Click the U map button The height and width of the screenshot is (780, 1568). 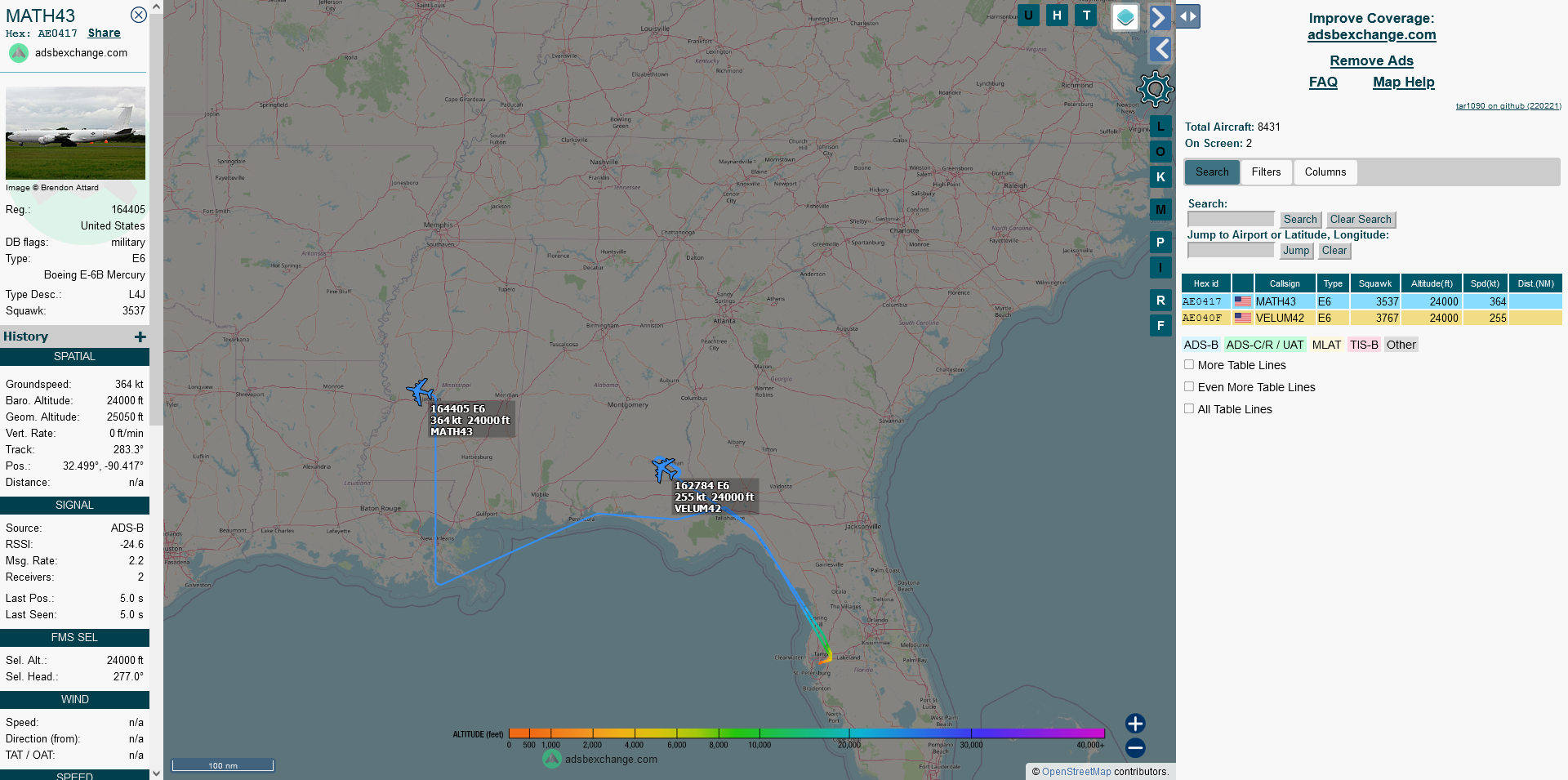point(1028,15)
